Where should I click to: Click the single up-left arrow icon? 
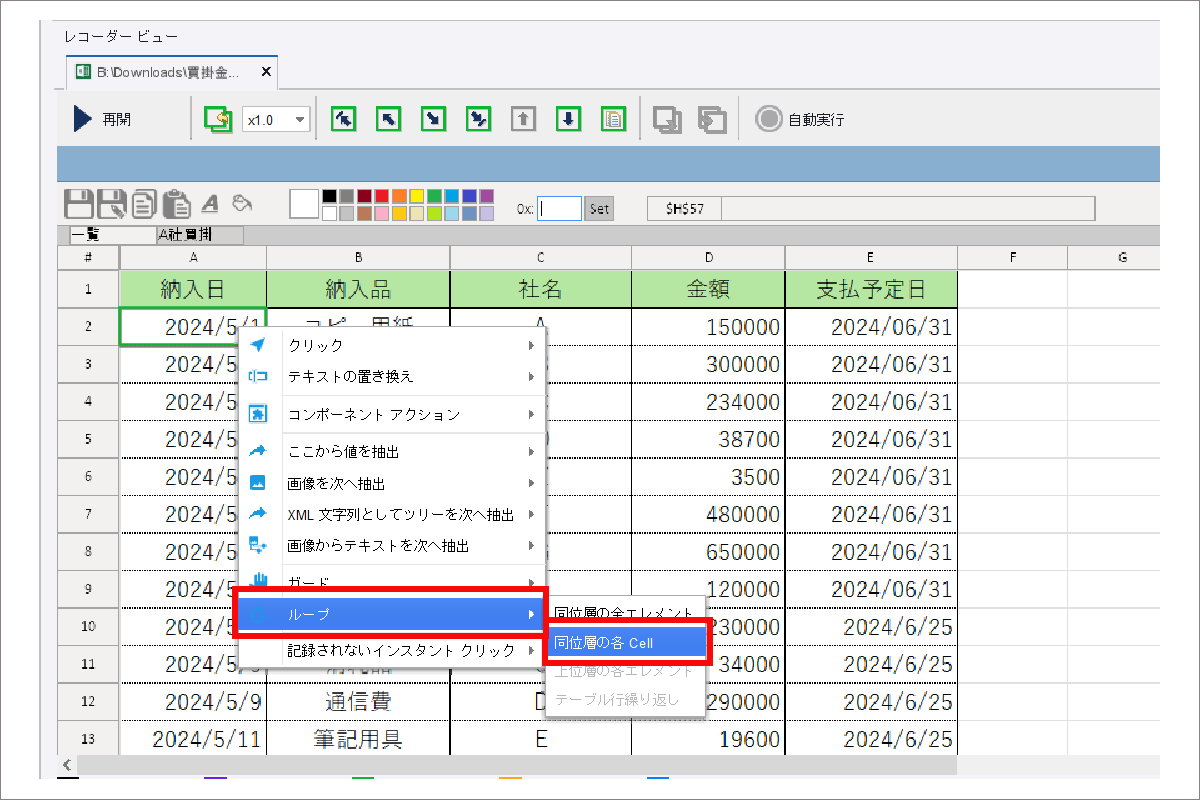click(x=388, y=119)
